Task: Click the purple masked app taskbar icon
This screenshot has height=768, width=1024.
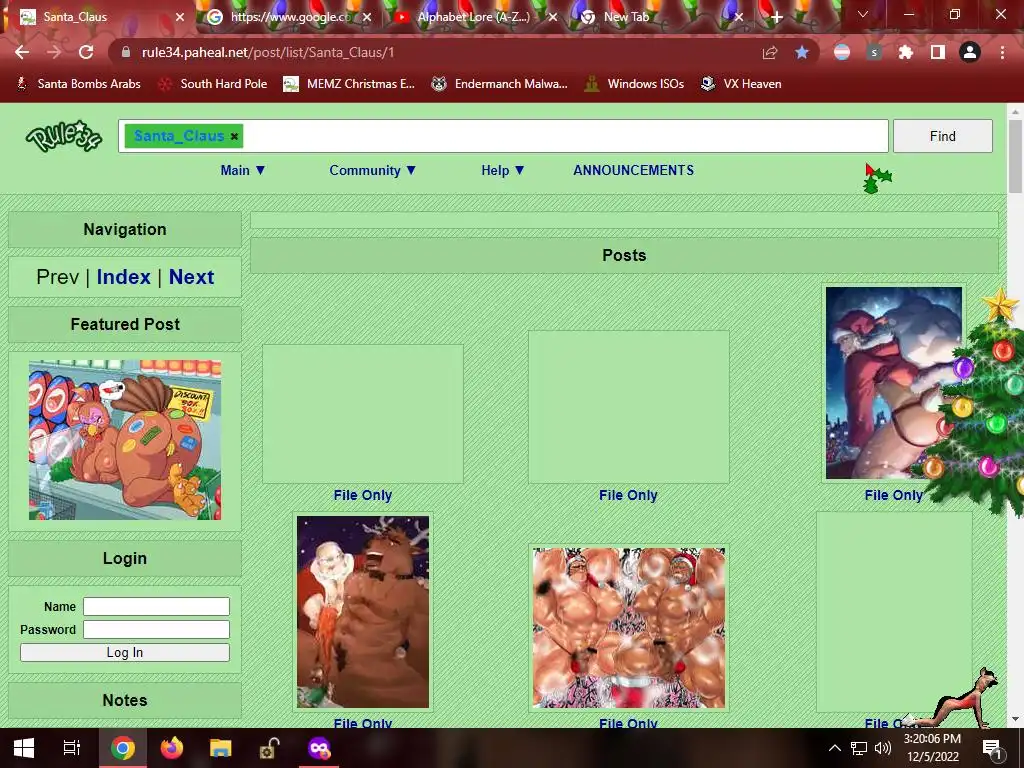Action: [x=319, y=748]
